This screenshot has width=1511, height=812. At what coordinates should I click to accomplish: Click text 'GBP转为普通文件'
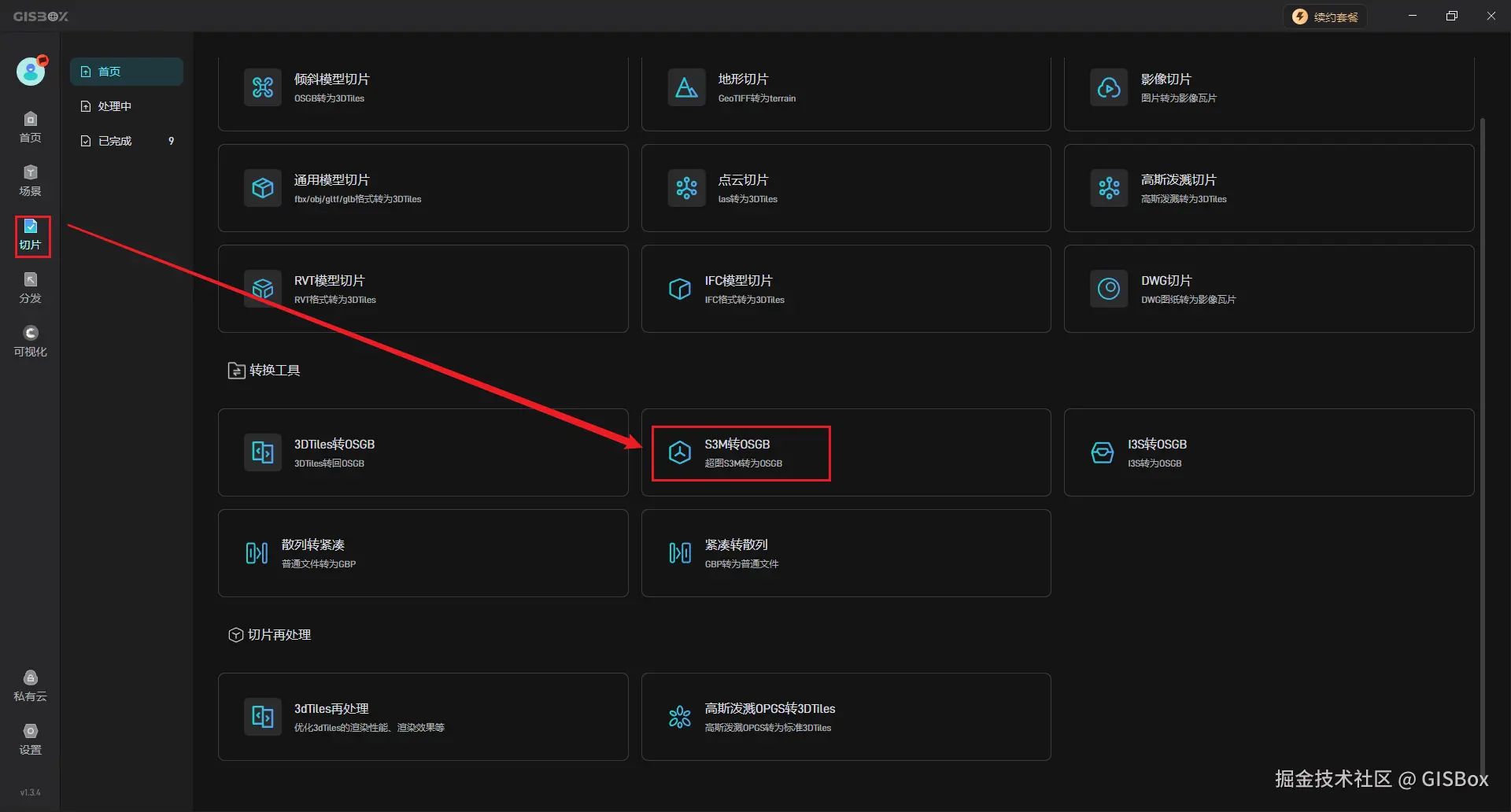(741, 564)
